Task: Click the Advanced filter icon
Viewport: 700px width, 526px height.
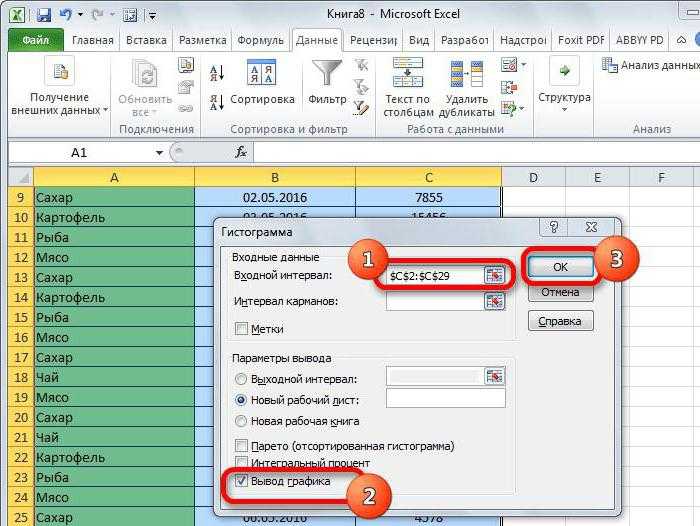Action: [361, 108]
